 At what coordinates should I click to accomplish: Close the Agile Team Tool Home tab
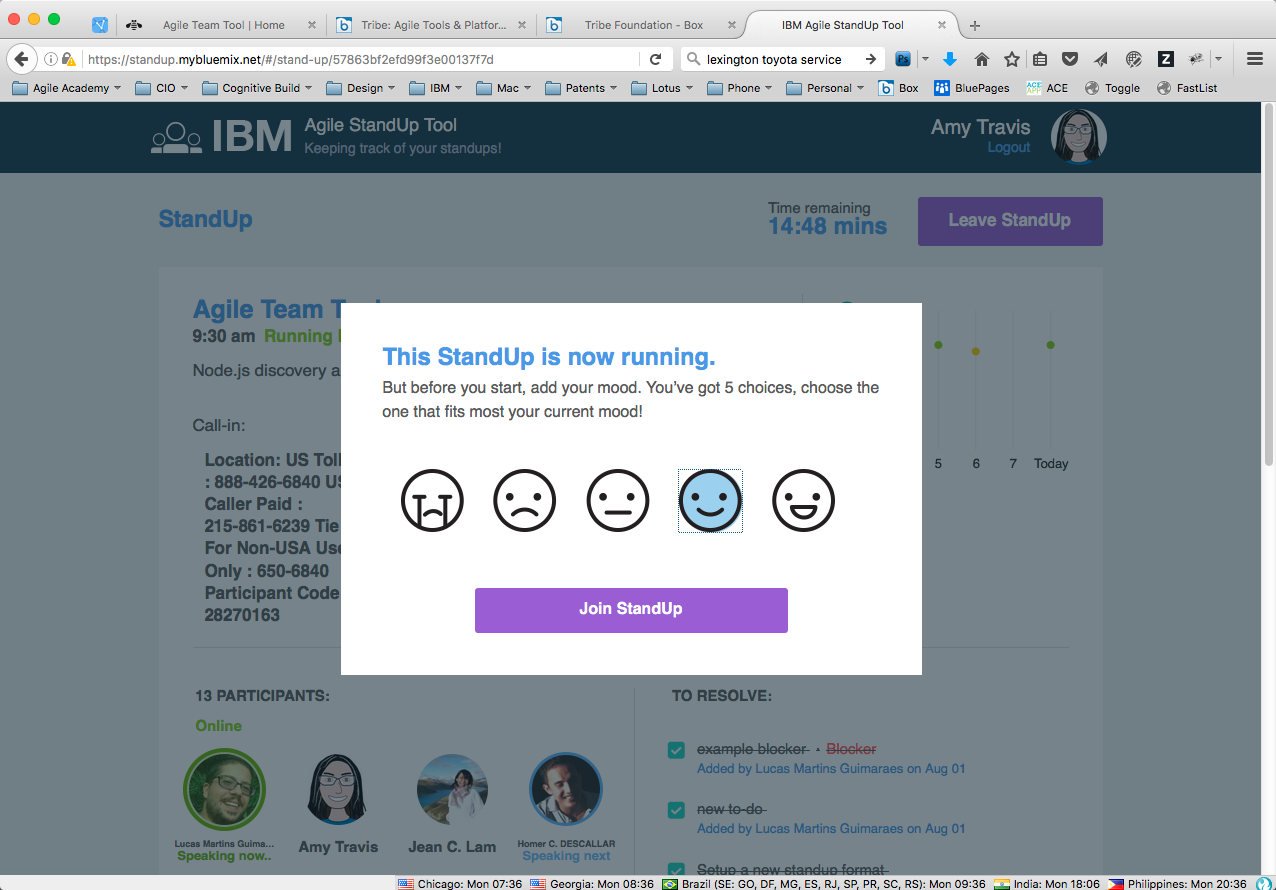tap(312, 25)
